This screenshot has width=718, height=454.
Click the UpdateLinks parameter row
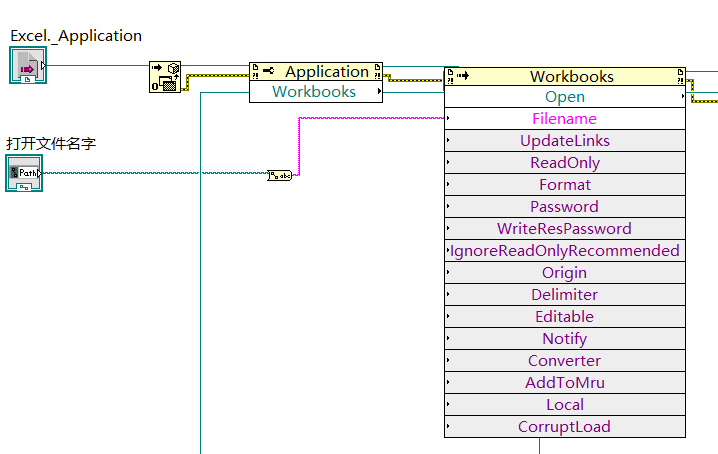click(565, 141)
